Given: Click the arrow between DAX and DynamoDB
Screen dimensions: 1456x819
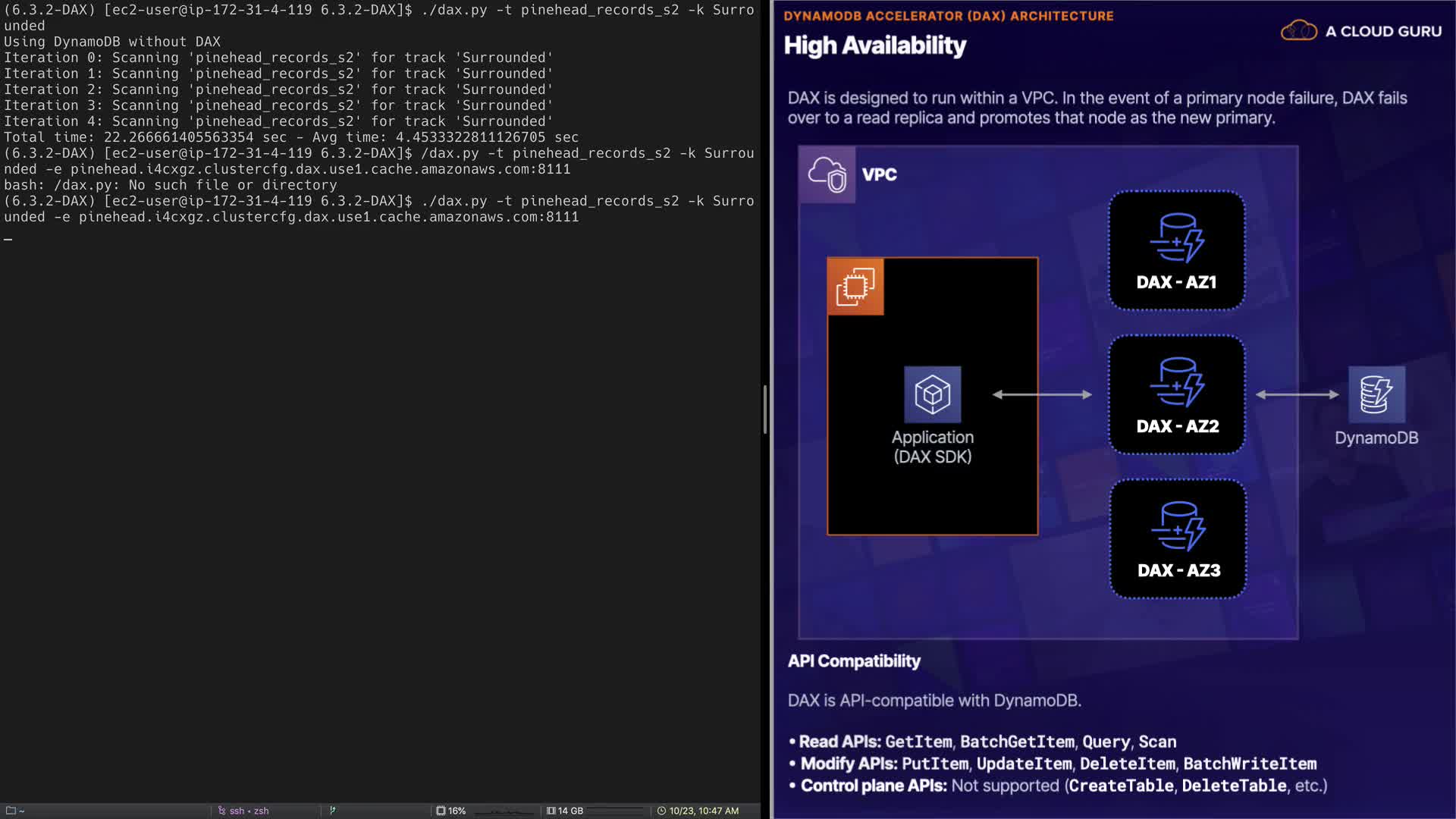Looking at the screenshot, I should [1297, 394].
